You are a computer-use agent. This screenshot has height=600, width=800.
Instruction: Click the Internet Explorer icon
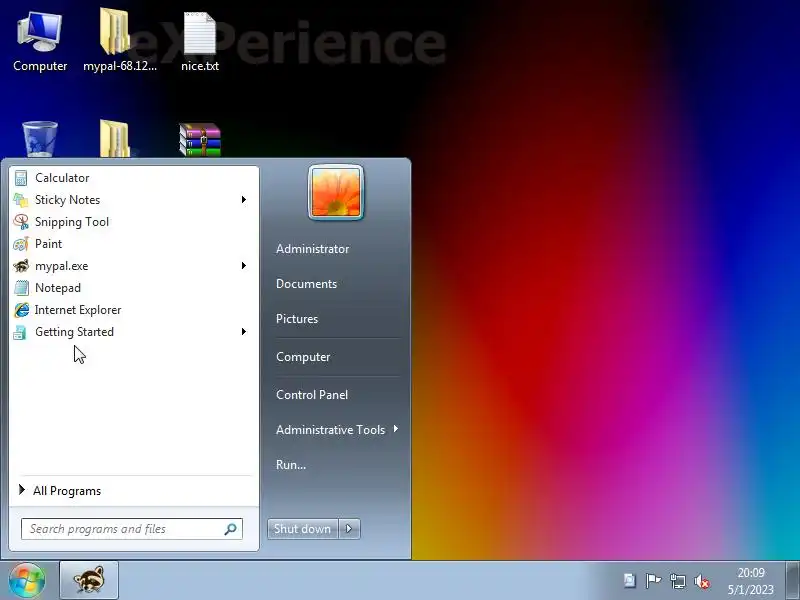point(21,310)
